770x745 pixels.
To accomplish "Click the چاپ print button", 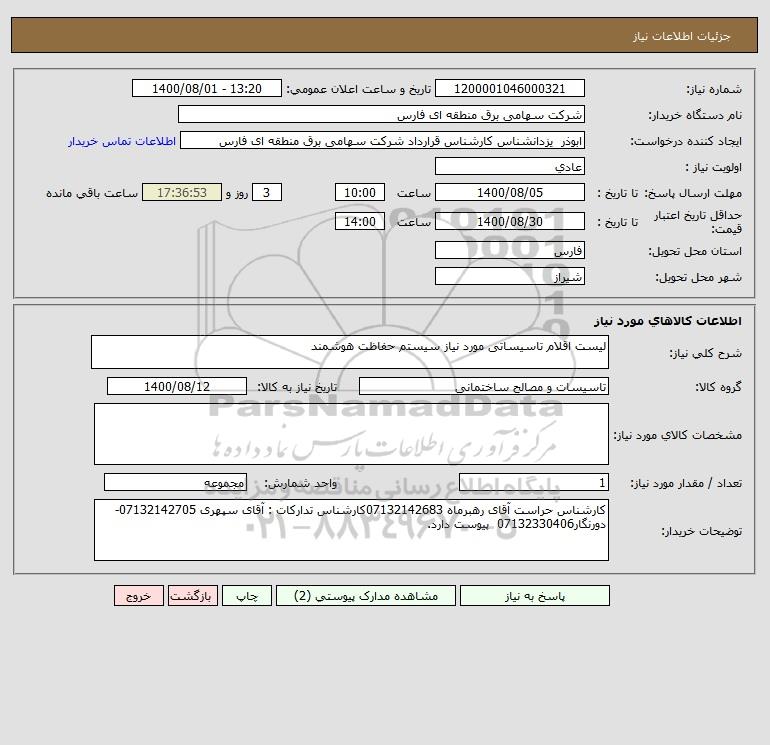I will (x=247, y=596).
